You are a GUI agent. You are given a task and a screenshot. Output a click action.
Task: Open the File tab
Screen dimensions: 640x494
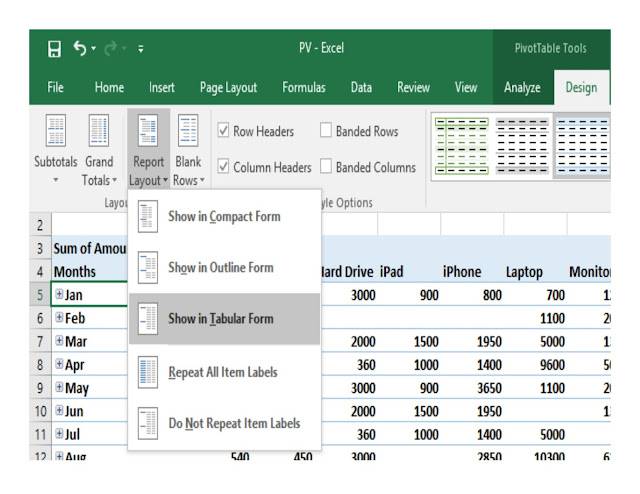(56, 87)
